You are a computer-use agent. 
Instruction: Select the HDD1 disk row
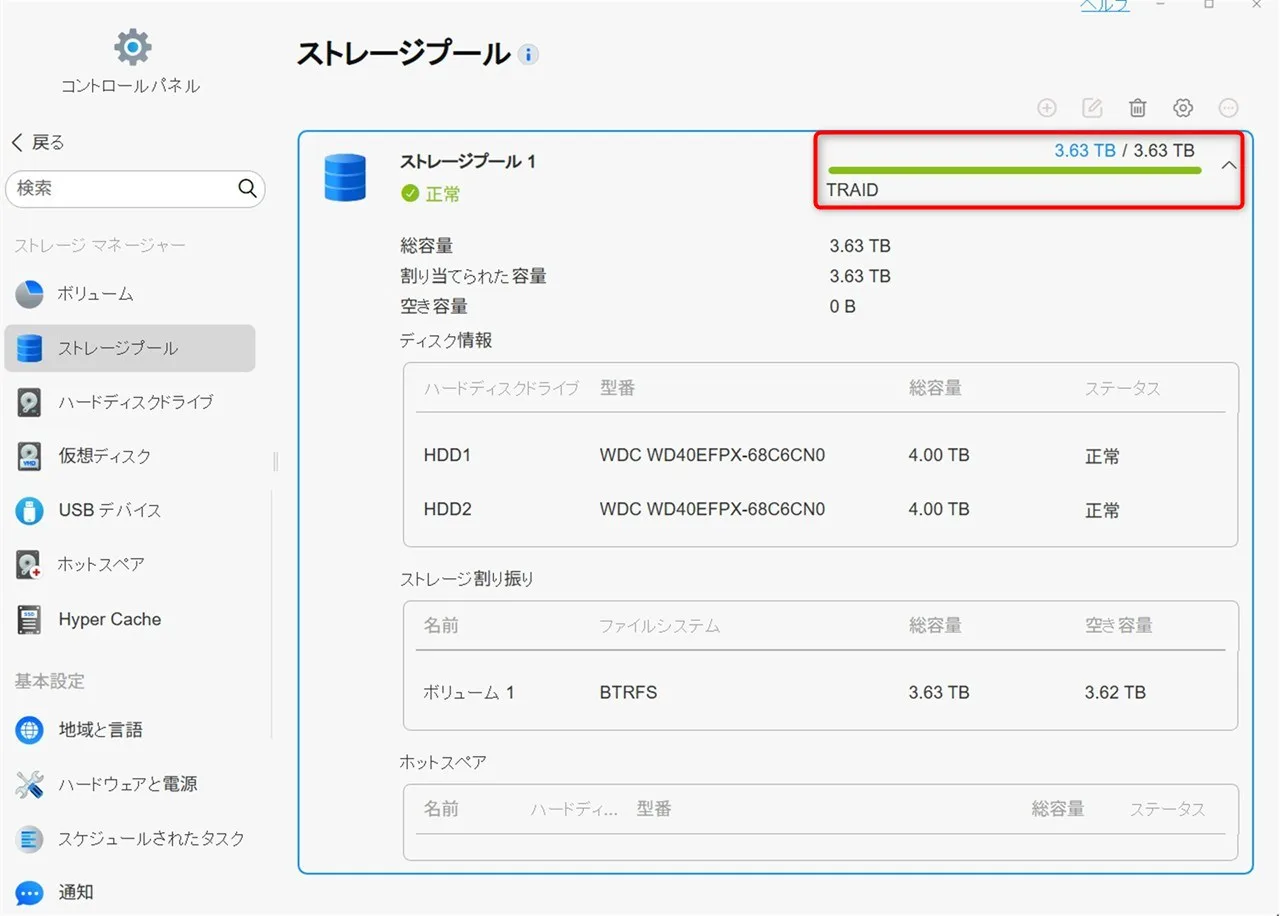[820, 456]
